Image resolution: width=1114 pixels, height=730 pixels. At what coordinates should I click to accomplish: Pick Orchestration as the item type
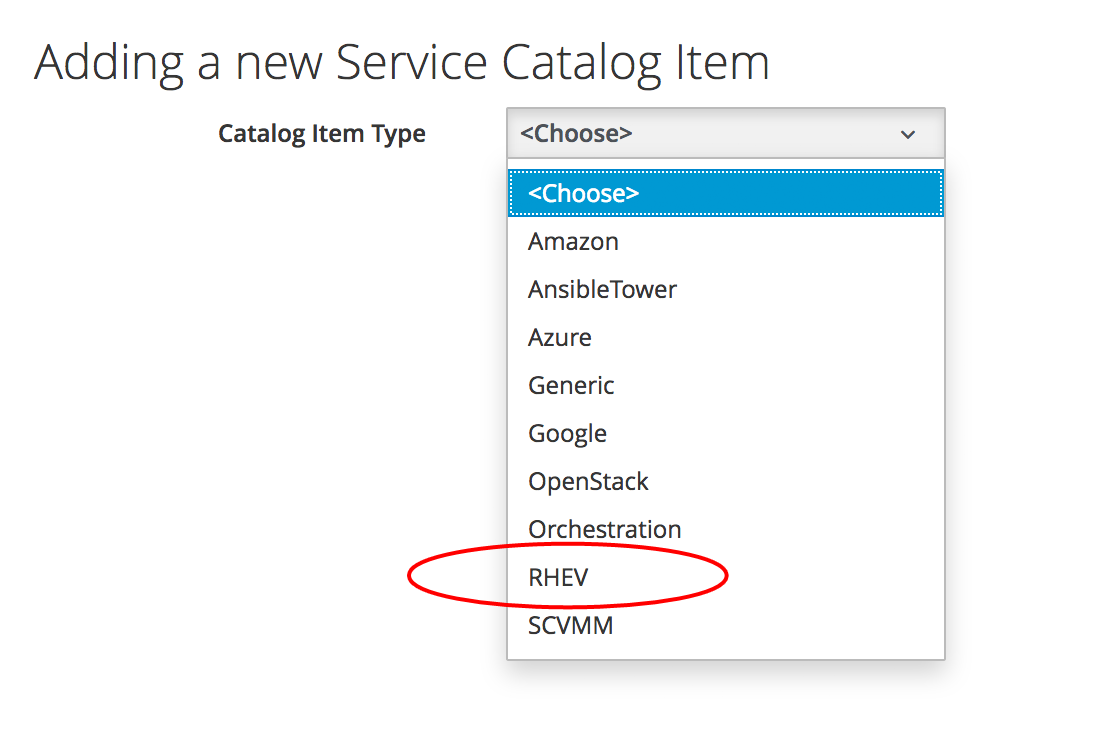pos(604,529)
